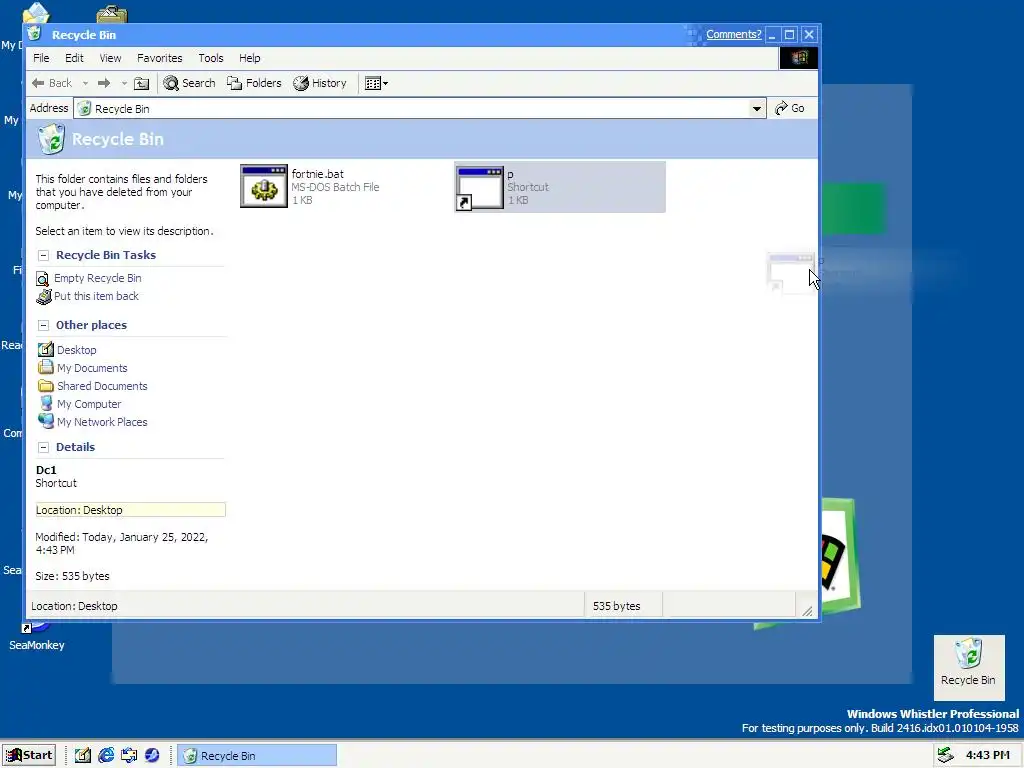Open the View menu
The height and width of the screenshot is (768, 1024).
tap(110, 58)
